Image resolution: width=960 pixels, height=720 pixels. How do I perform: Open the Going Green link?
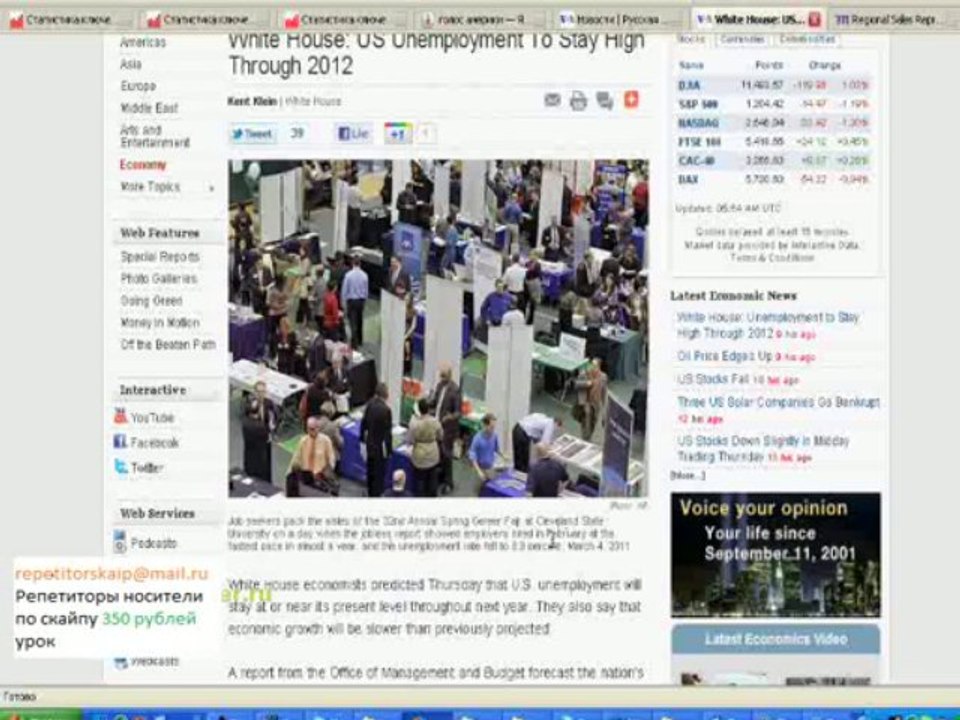151,301
